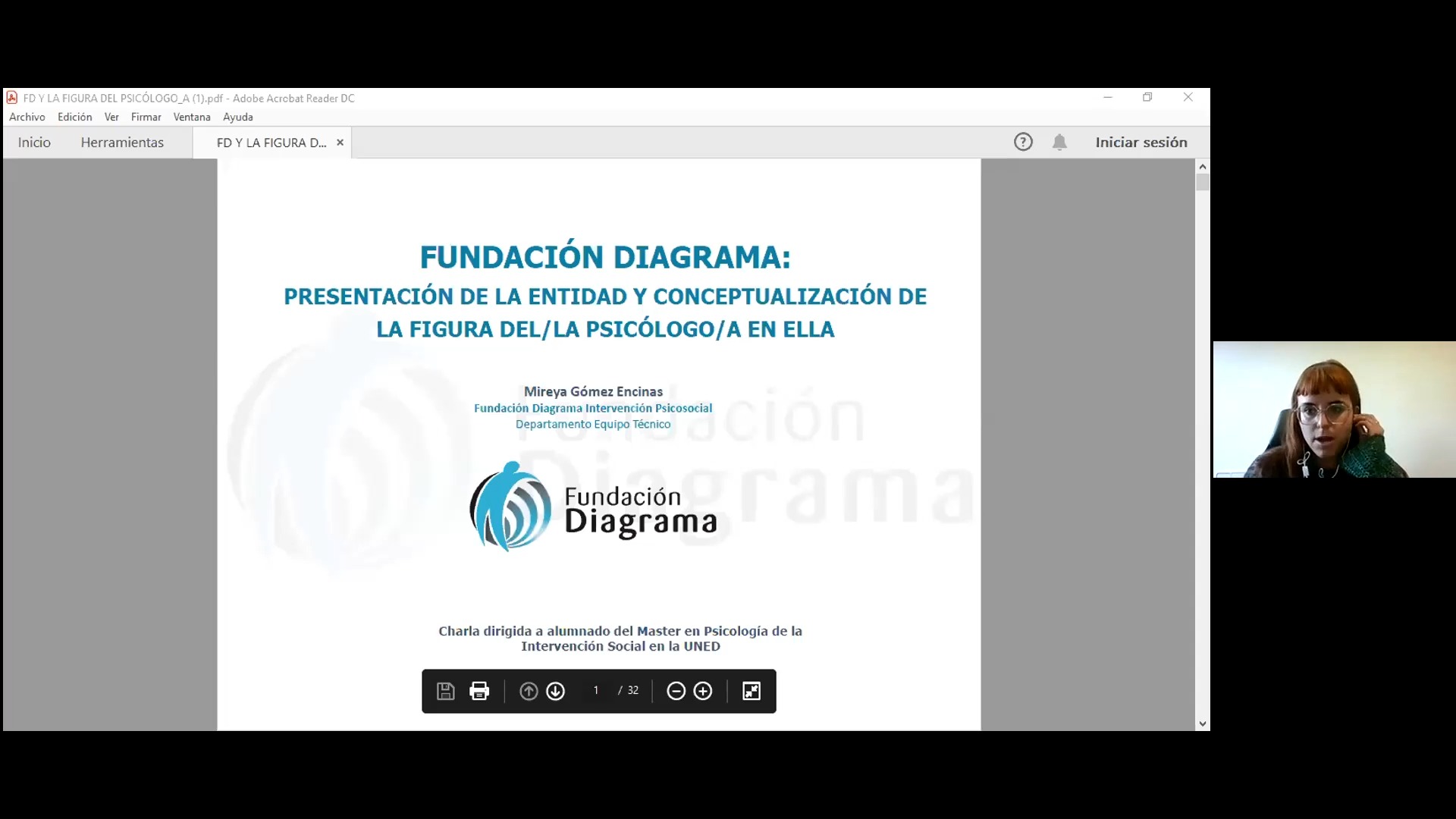1456x819 pixels.
Task: Open the Ventana menu
Action: coord(192,117)
